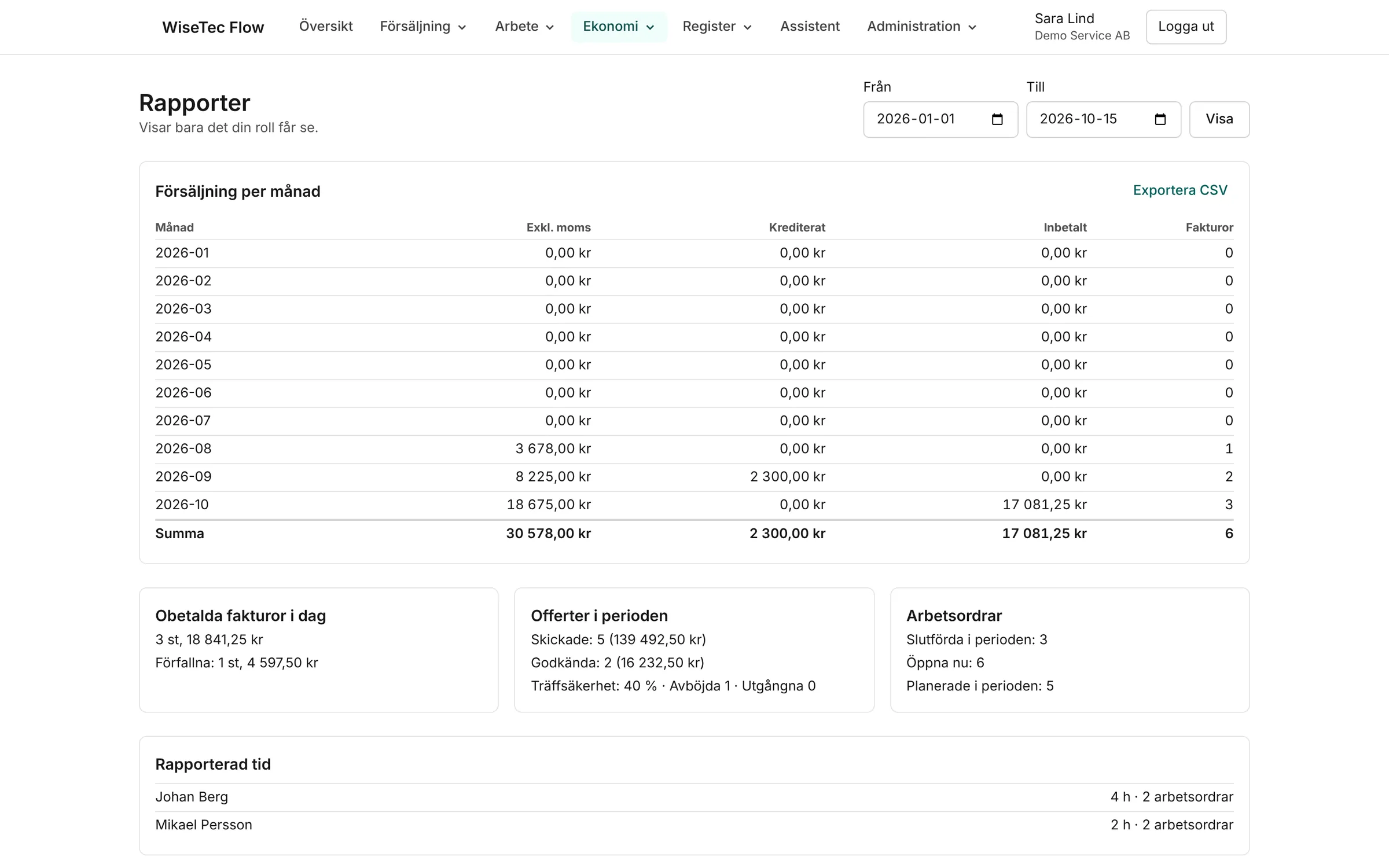Click 4 h · 2 arbetsordrar value

pos(1172,797)
